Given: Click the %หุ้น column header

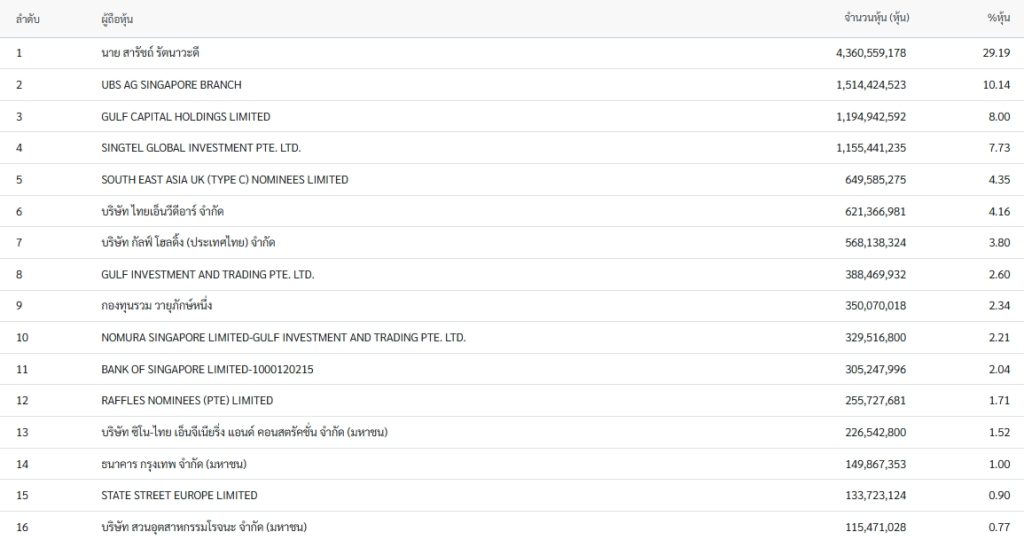Looking at the screenshot, I should (999, 18).
